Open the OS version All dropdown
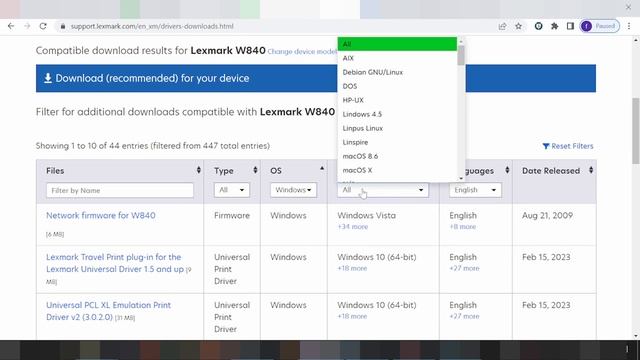The image size is (640, 360). click(383, 190)
